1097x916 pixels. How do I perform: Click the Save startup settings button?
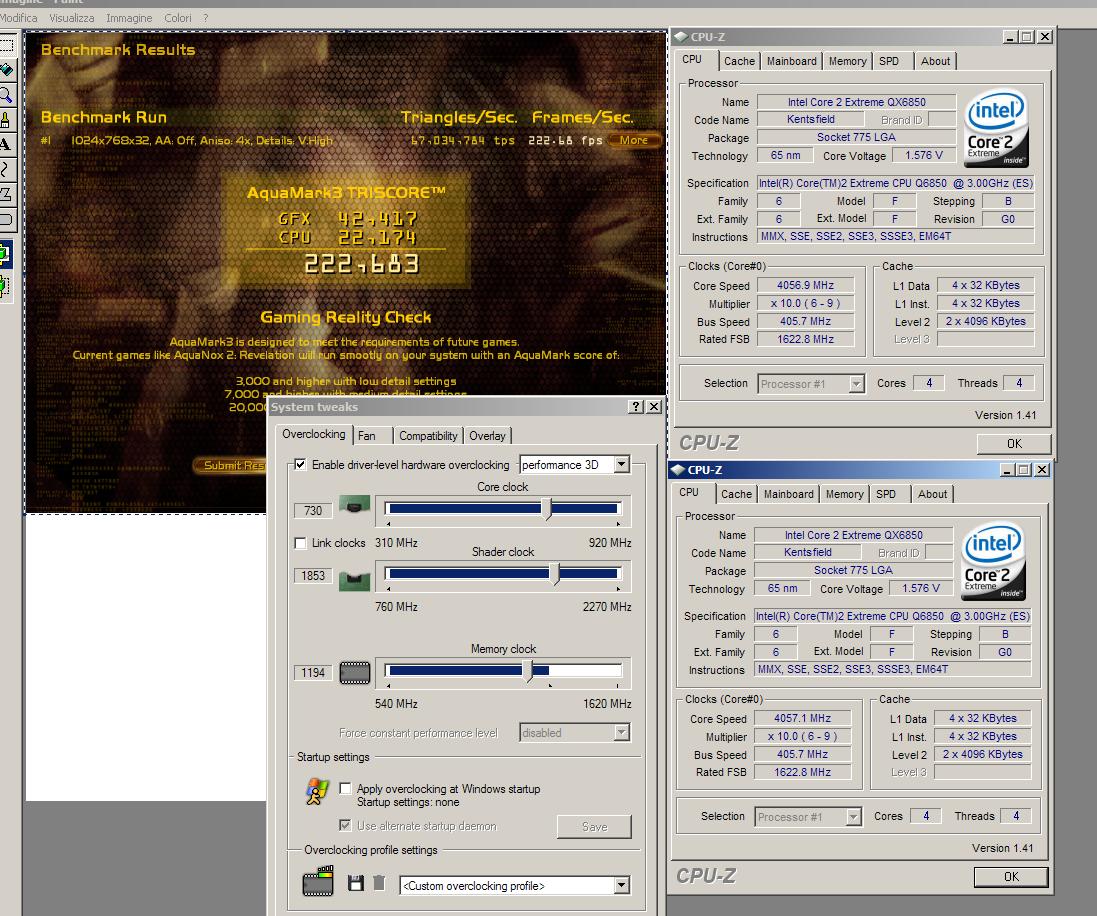click(594, 826)
